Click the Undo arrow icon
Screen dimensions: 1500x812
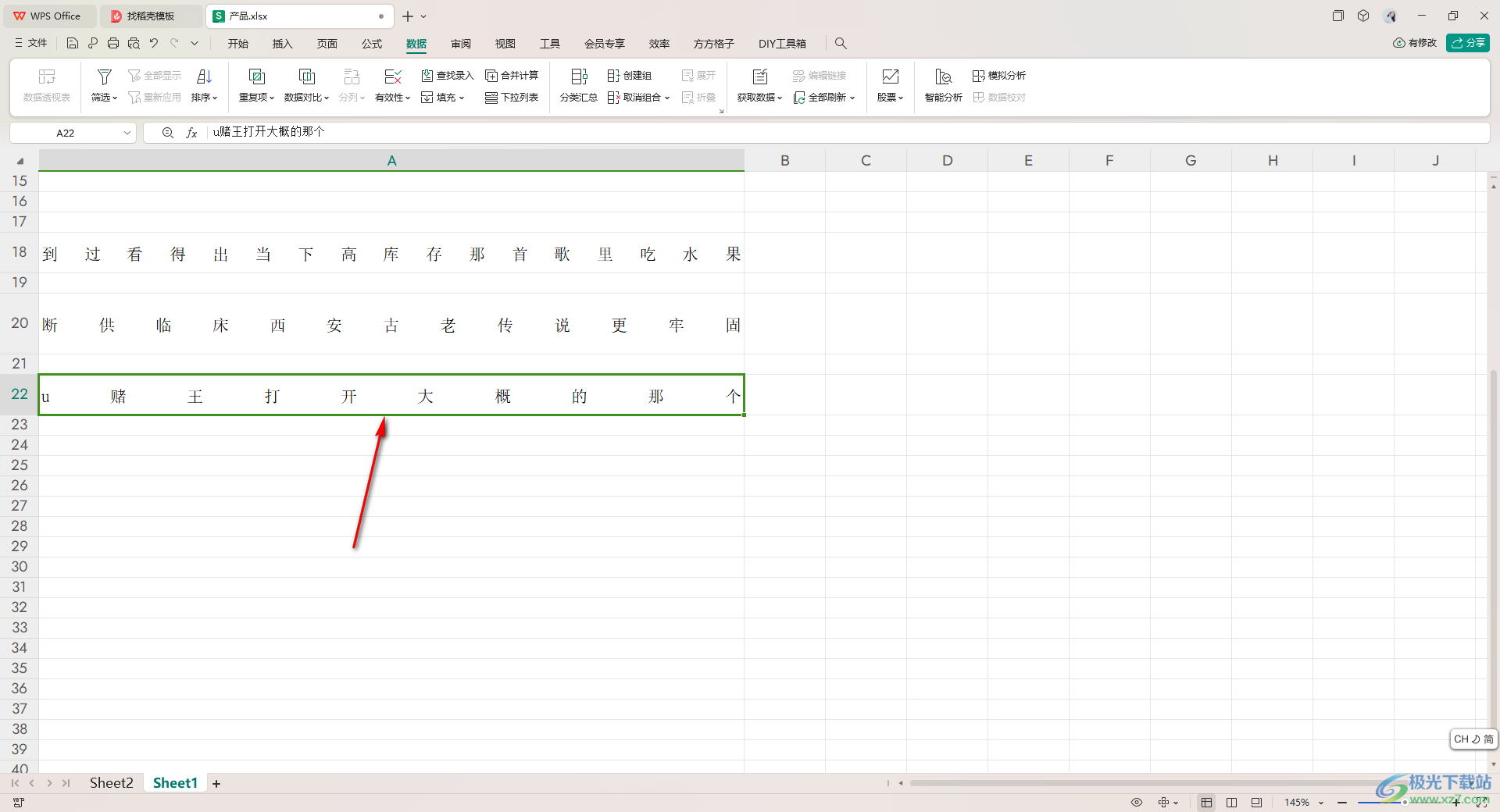click(x=154, y=43)
